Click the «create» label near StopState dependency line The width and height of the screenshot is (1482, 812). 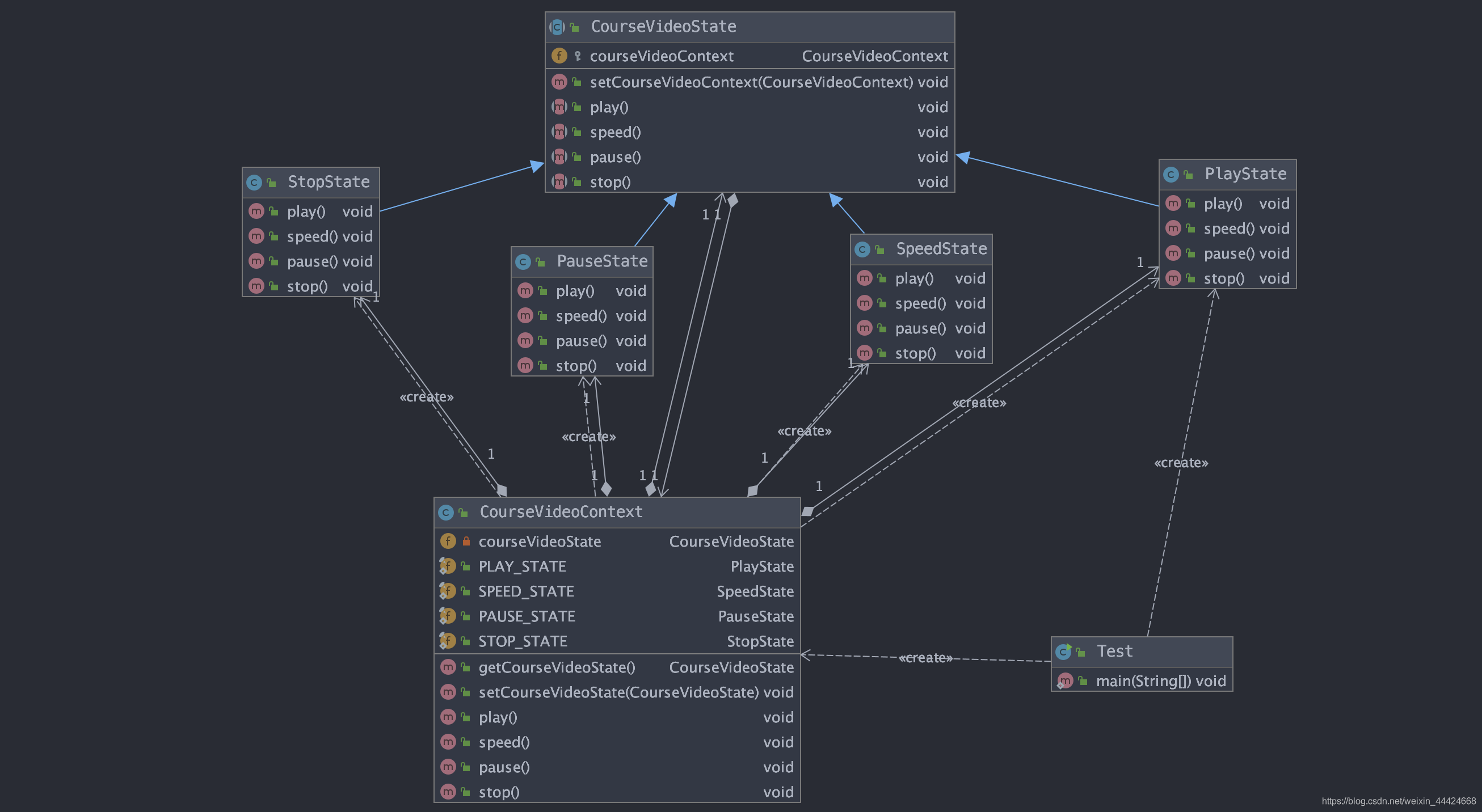(x=426, y=397)
